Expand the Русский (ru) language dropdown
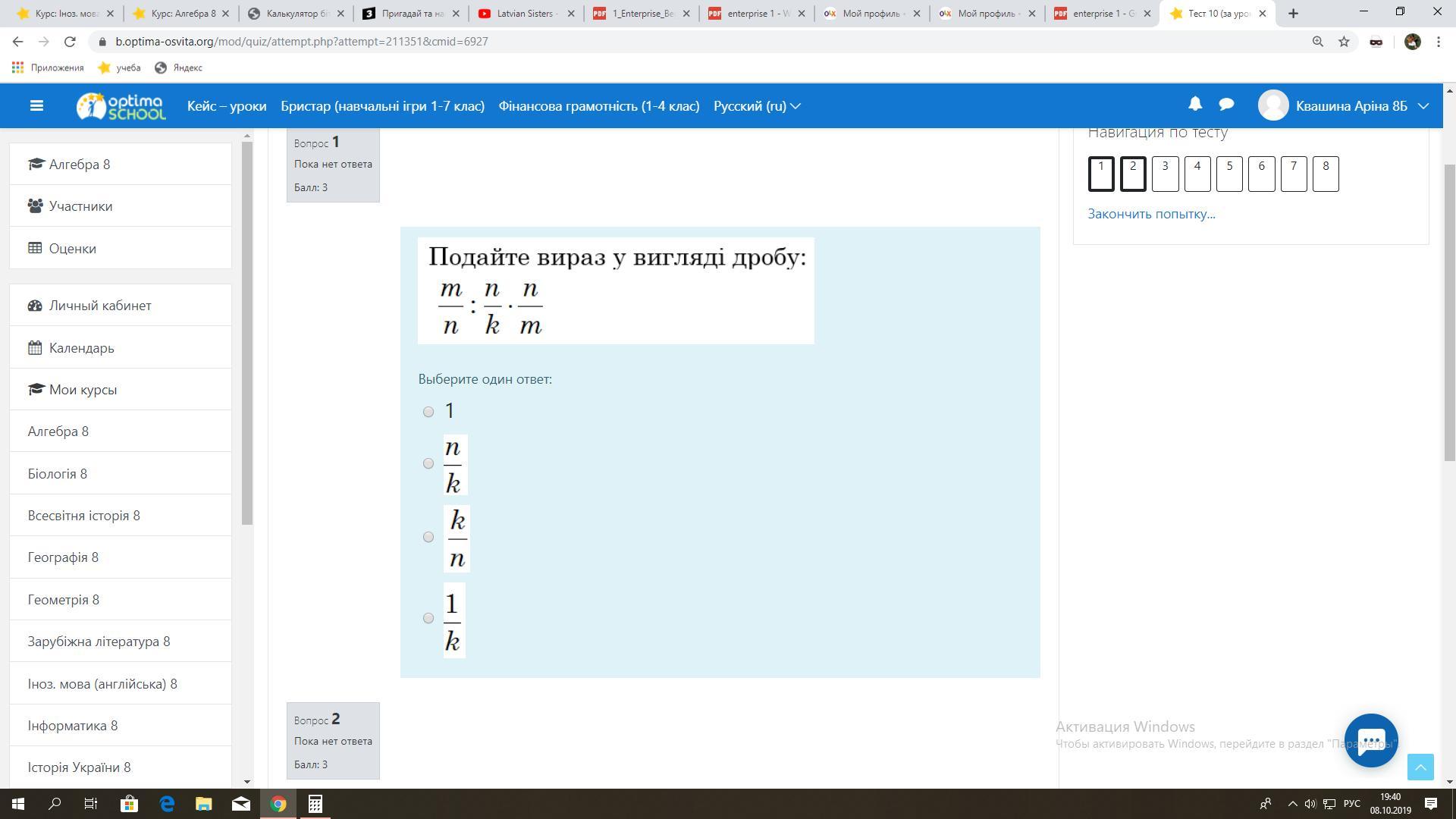The width and height of the screenshot is (1456, 819). click(x=757, y=106)
